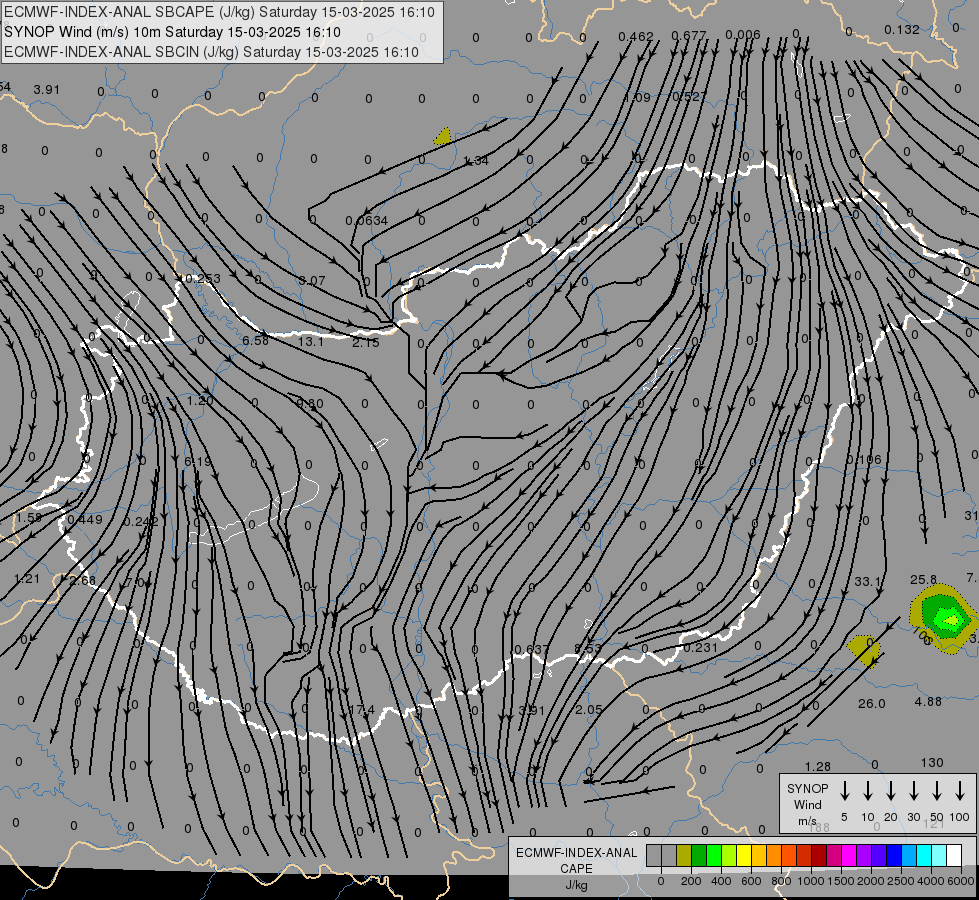
Task: Pick the first gray CAPE legend swatch
Action: (654, 856)
